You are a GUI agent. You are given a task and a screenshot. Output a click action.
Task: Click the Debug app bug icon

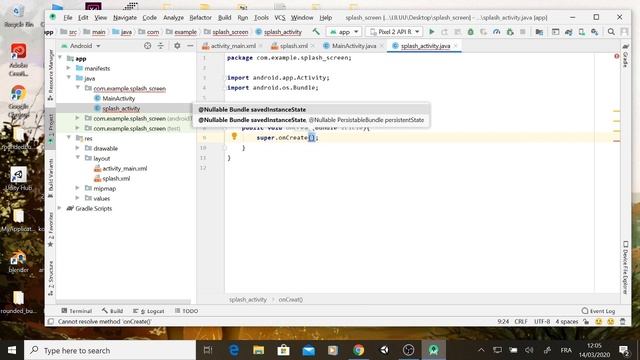[x=470, y=31]
